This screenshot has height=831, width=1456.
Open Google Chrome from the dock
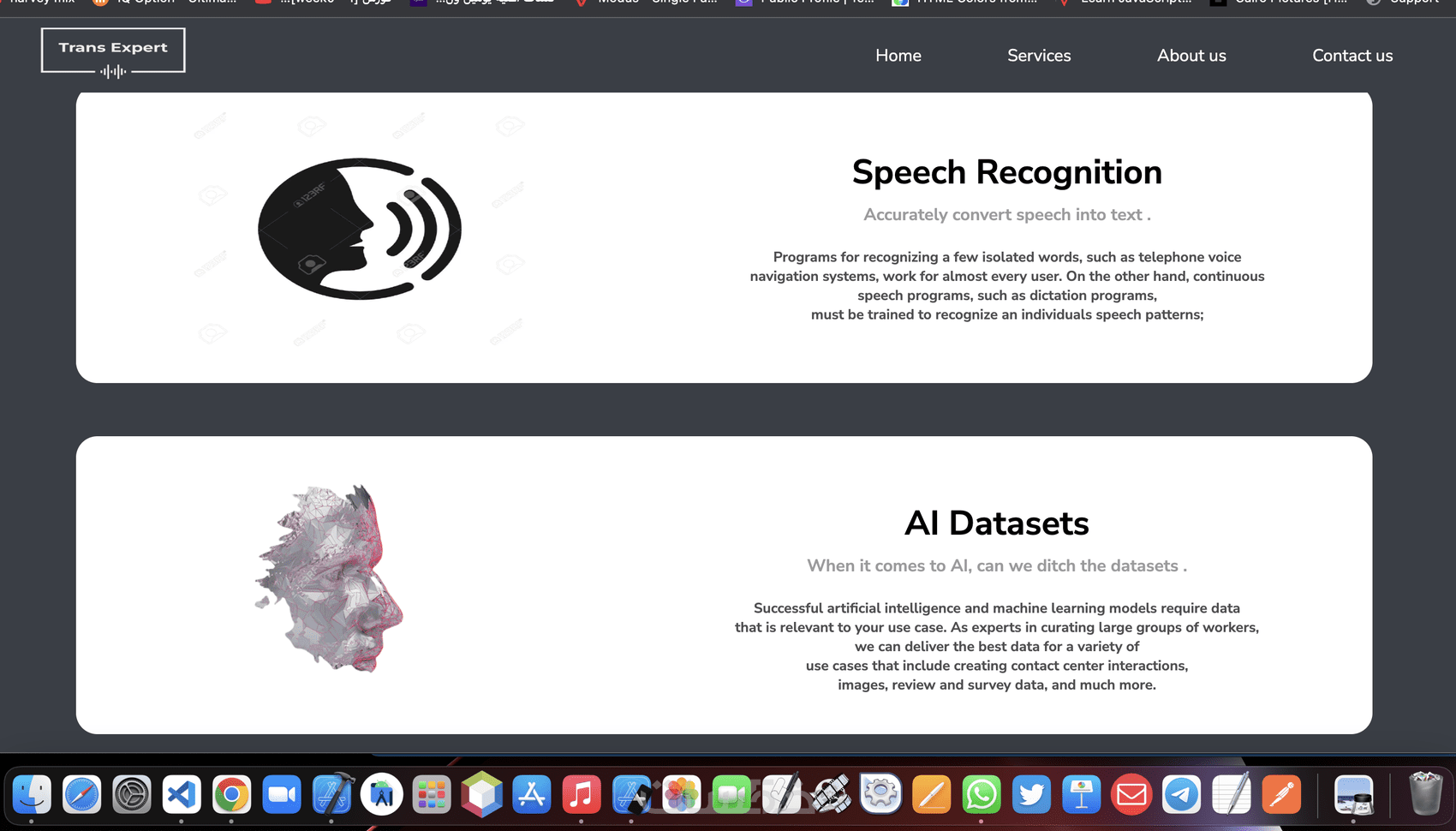pyautogui.click(x=232, y=794)
